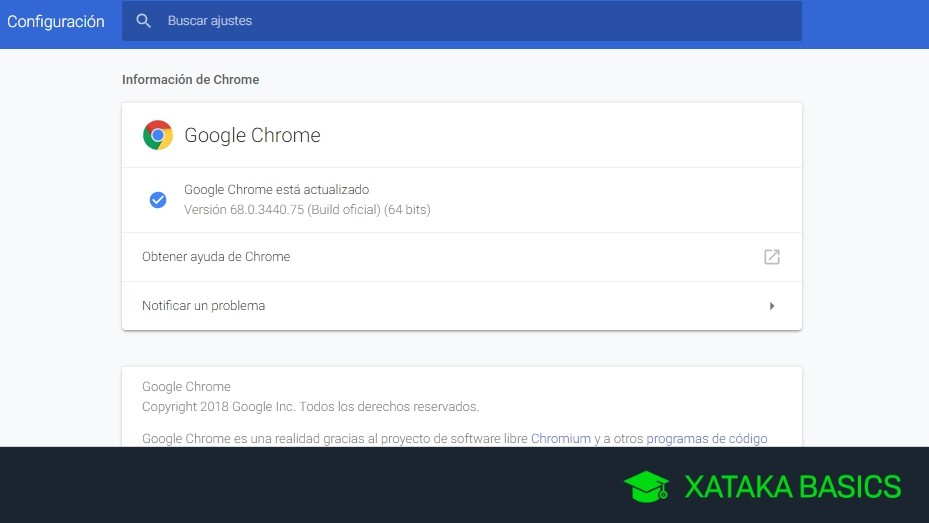929x523 pixels.
Task: Click the Información de Chrome heading
Action: pos(190,79)
